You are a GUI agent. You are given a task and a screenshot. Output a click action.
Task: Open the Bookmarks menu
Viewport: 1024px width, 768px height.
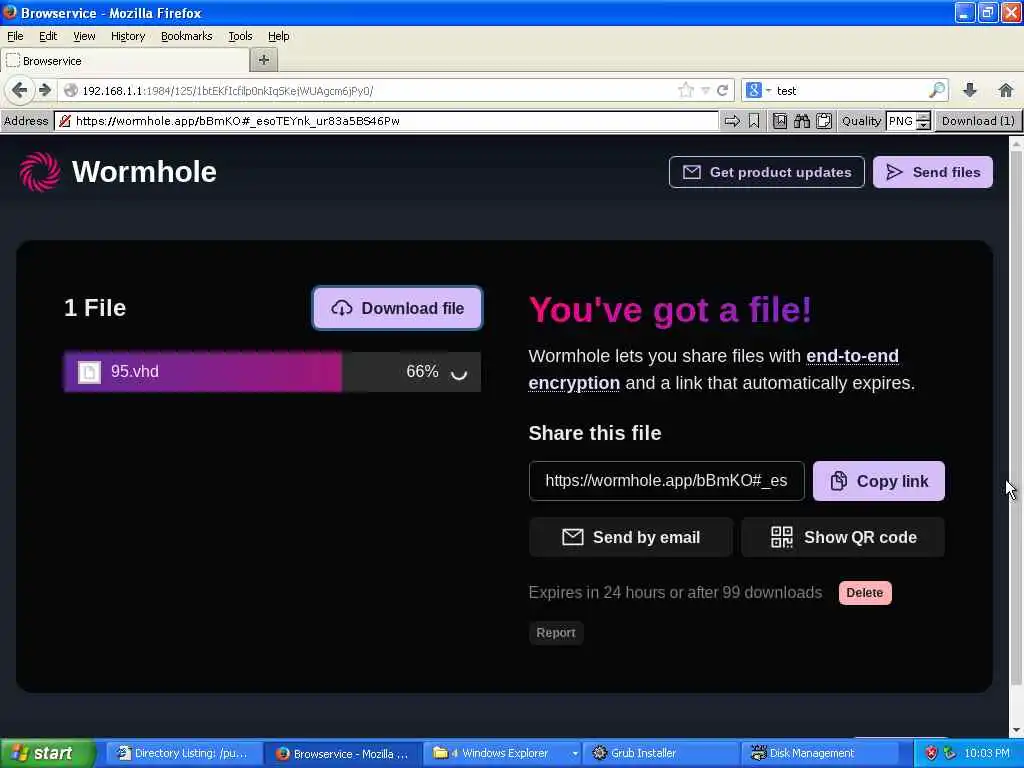186,36
